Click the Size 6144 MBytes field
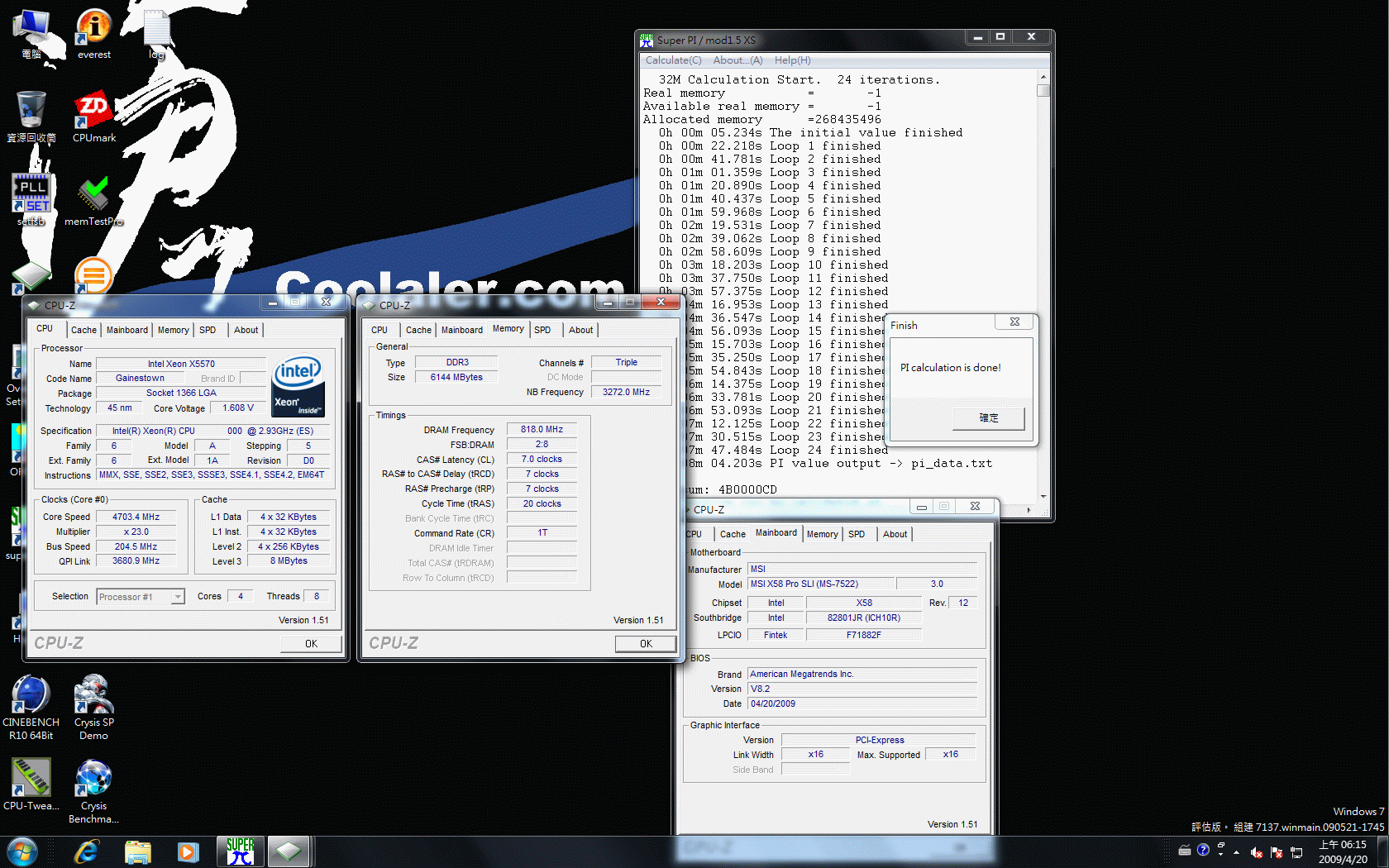This screenshot has height=868, width=1389. 456,377
